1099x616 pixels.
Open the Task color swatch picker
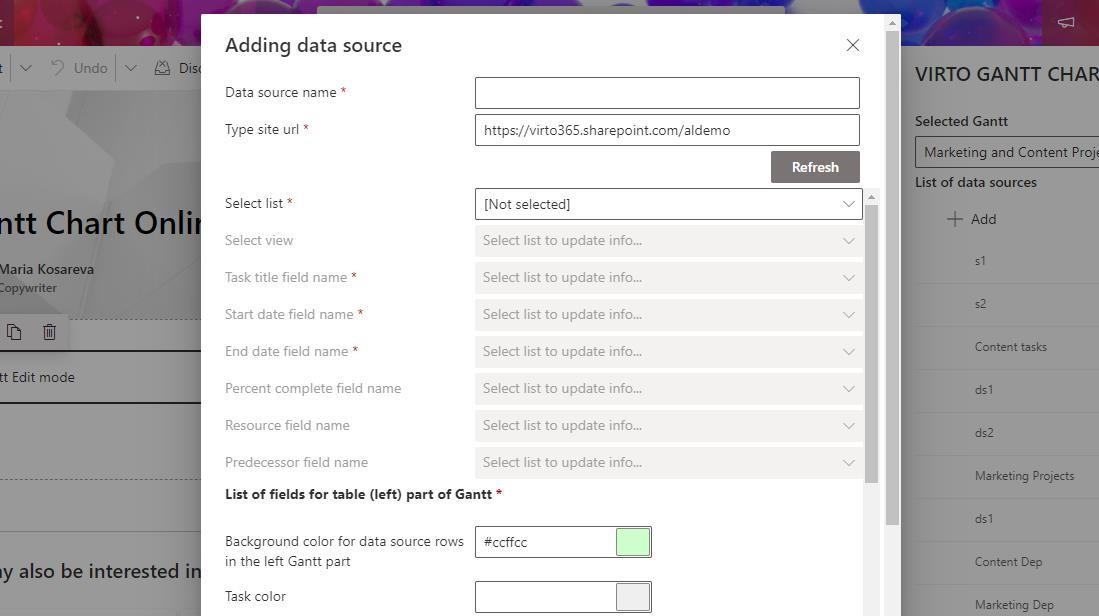coord(633,596)
